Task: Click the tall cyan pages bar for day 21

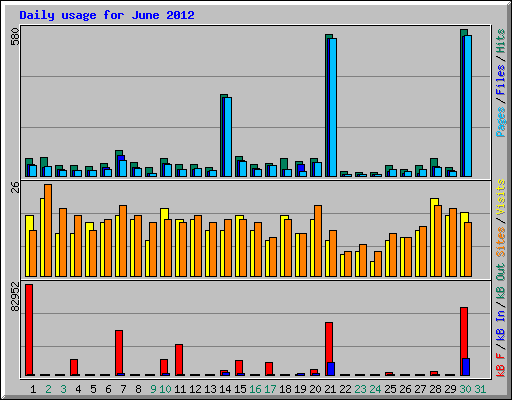Action: pos(333,107)
